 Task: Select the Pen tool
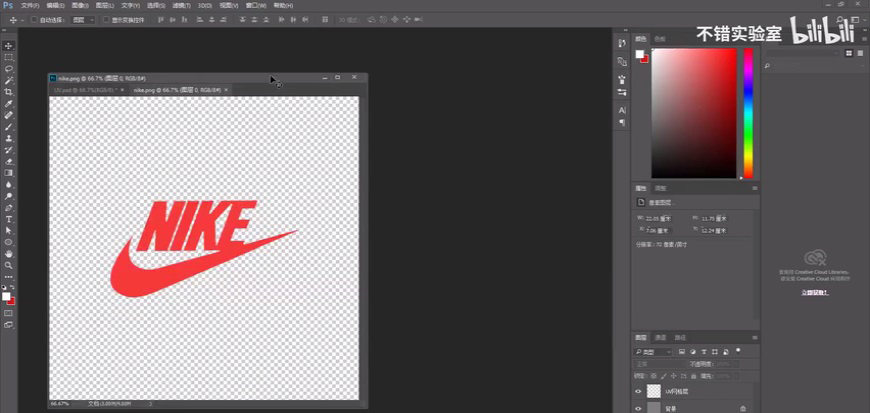(9, 208)
